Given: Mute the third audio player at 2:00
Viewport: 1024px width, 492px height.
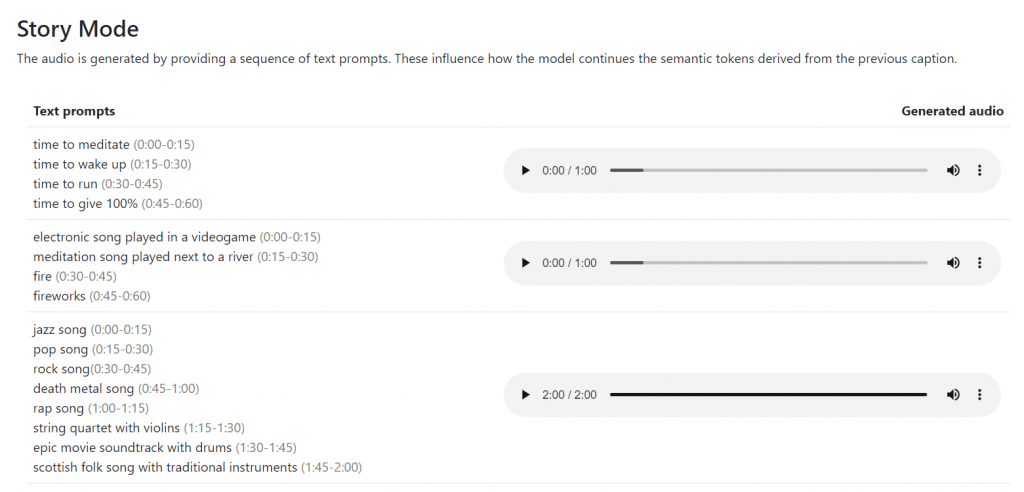Looking at the screenshot, I should 953,395.
